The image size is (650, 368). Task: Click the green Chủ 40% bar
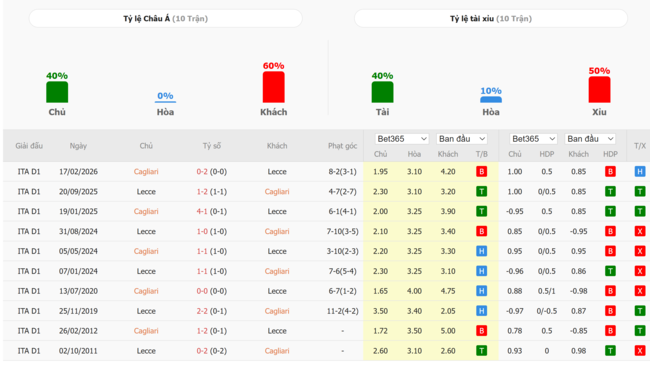pos(57,92)
